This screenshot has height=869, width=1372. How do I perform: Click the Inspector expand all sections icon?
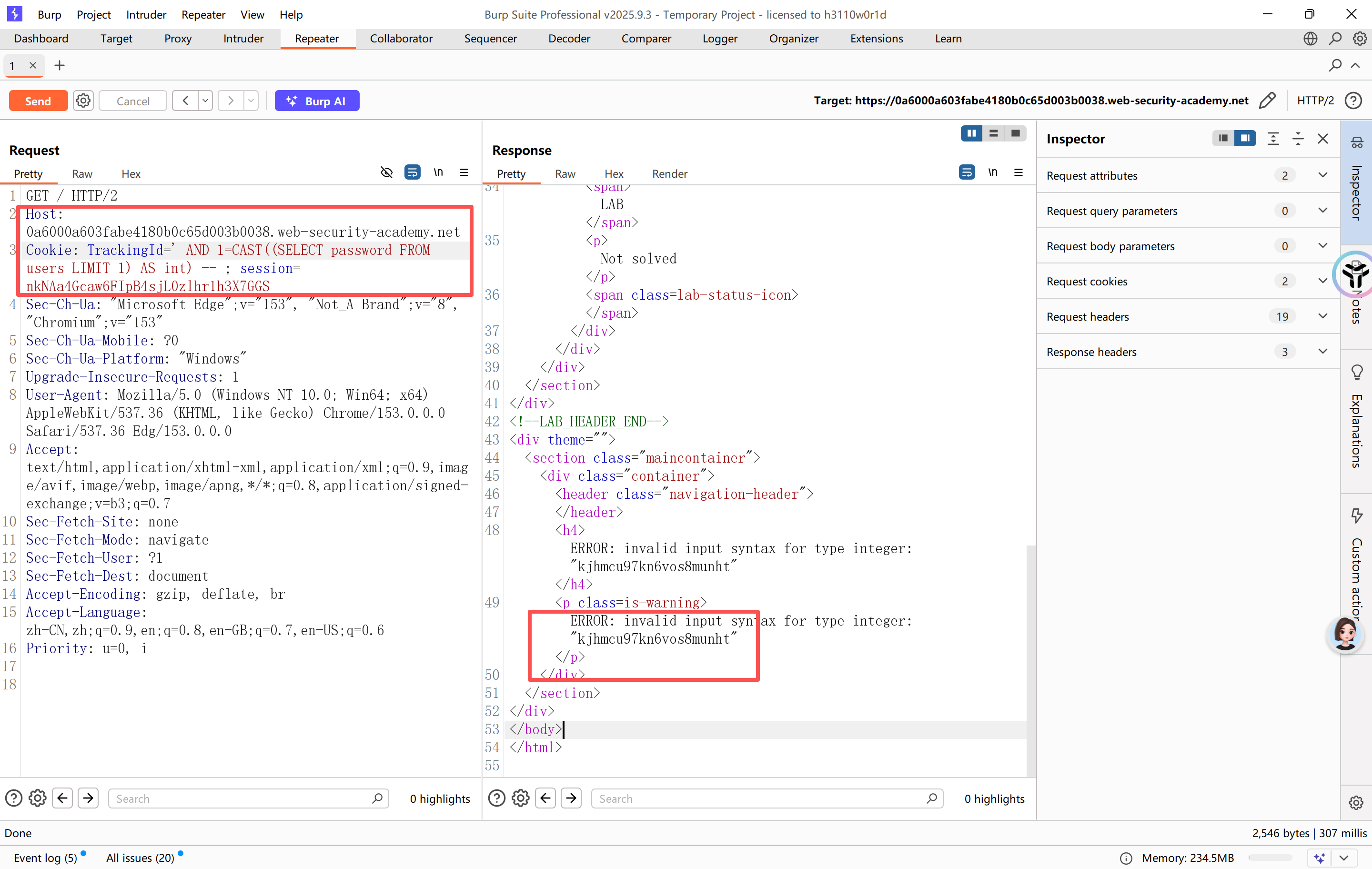point(1273,139)
